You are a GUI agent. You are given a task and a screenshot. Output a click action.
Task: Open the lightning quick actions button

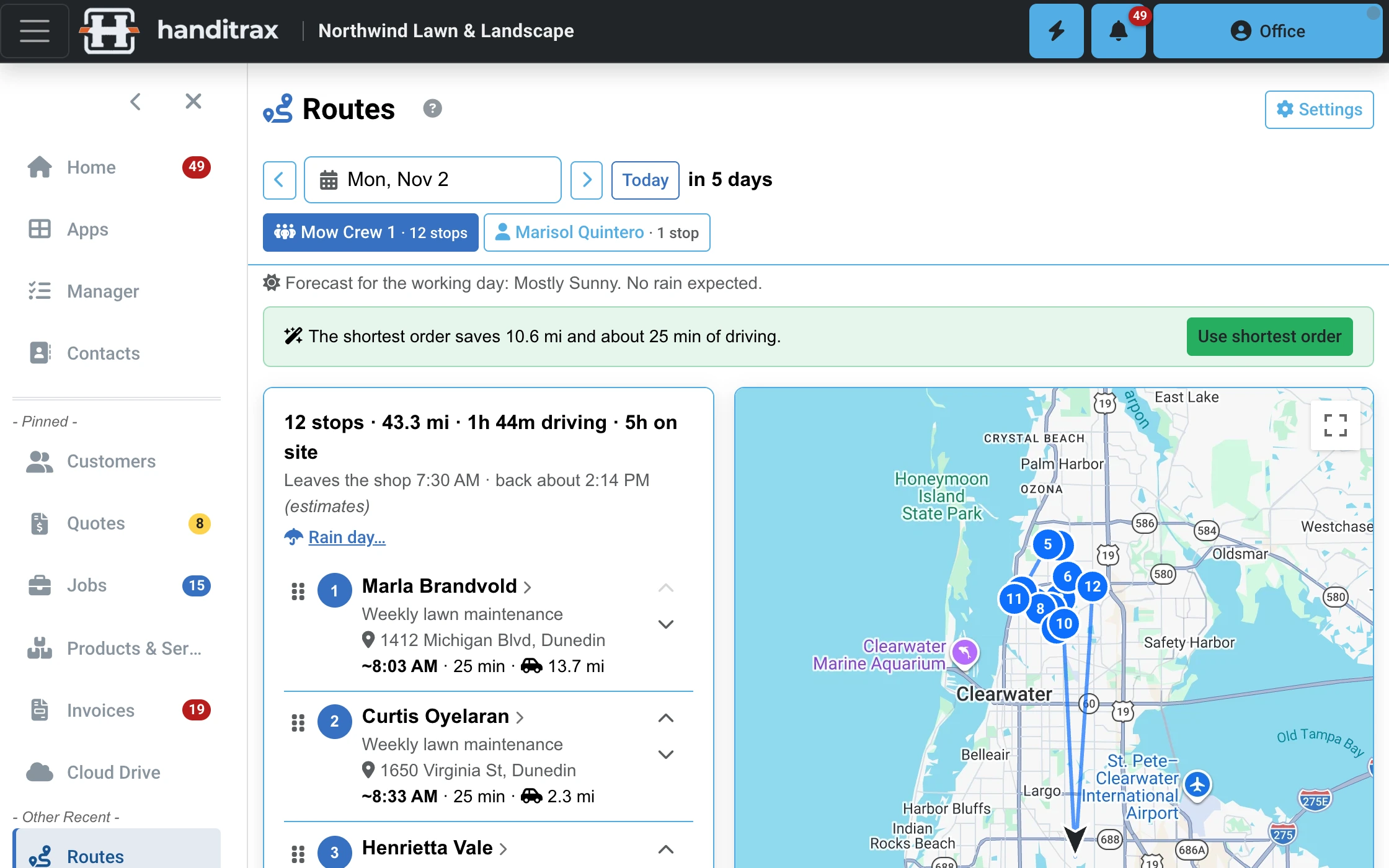point(1056,31)
